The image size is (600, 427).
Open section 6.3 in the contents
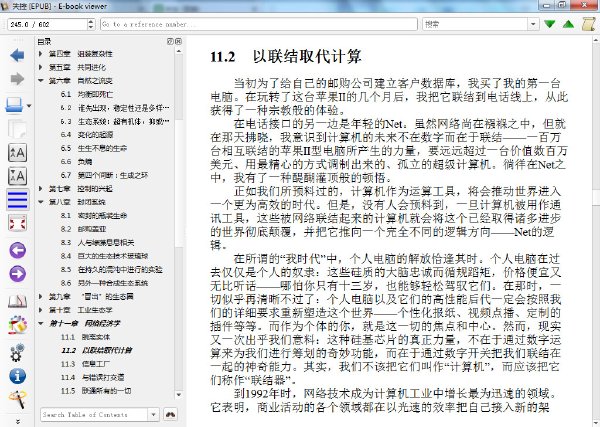[x=114, y=121]
